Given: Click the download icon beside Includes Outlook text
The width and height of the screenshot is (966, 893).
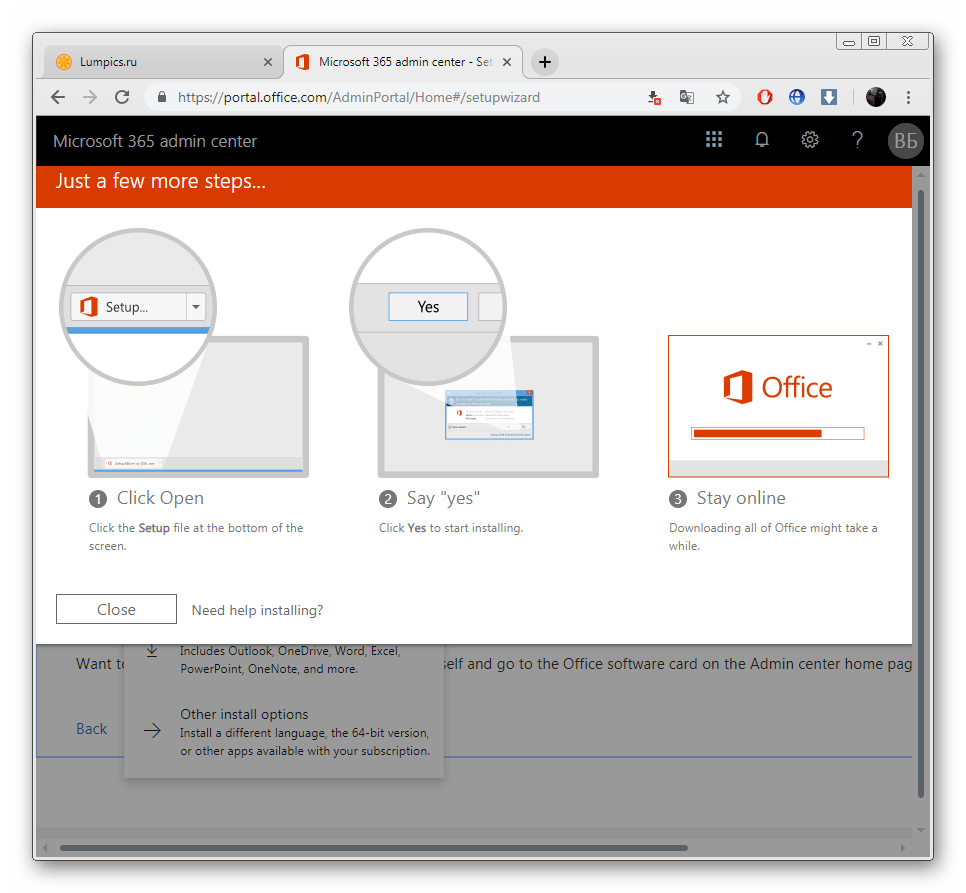Looking at the screenshot, I should (152, 651).
